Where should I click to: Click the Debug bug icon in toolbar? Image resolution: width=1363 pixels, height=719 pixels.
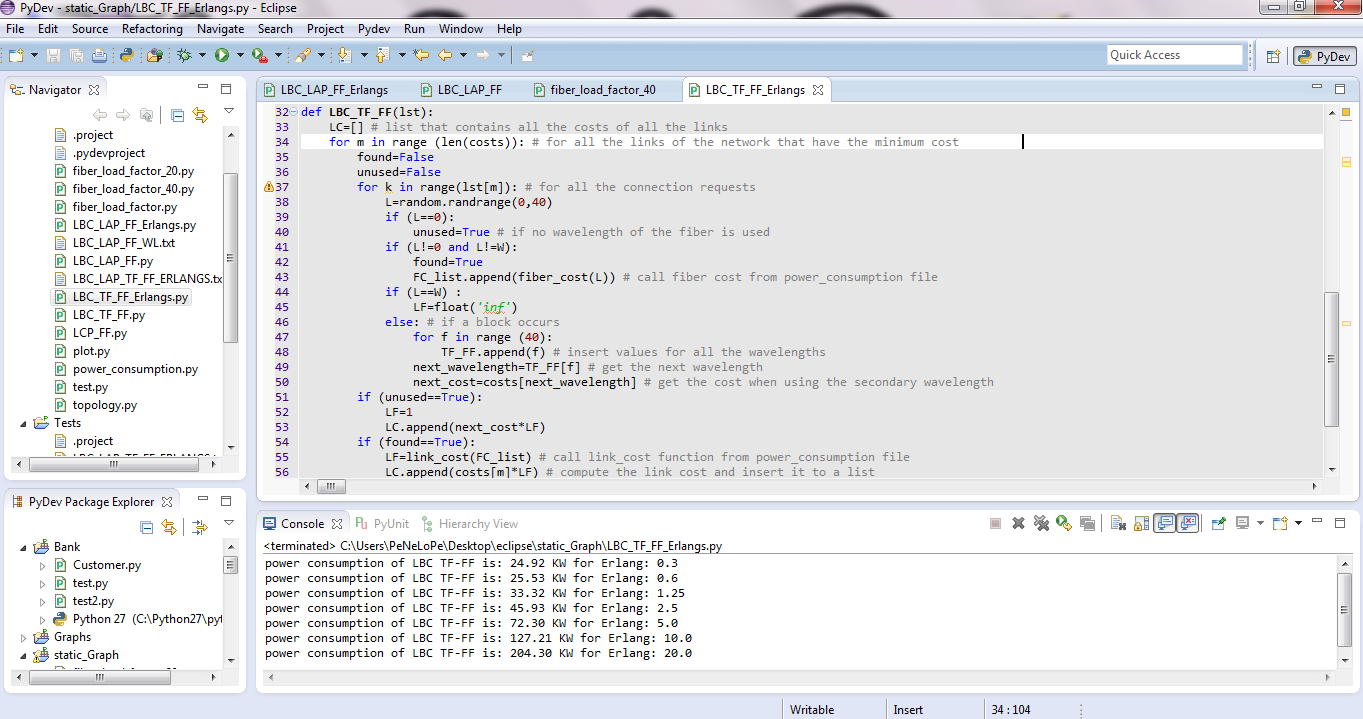click(185, 55)
